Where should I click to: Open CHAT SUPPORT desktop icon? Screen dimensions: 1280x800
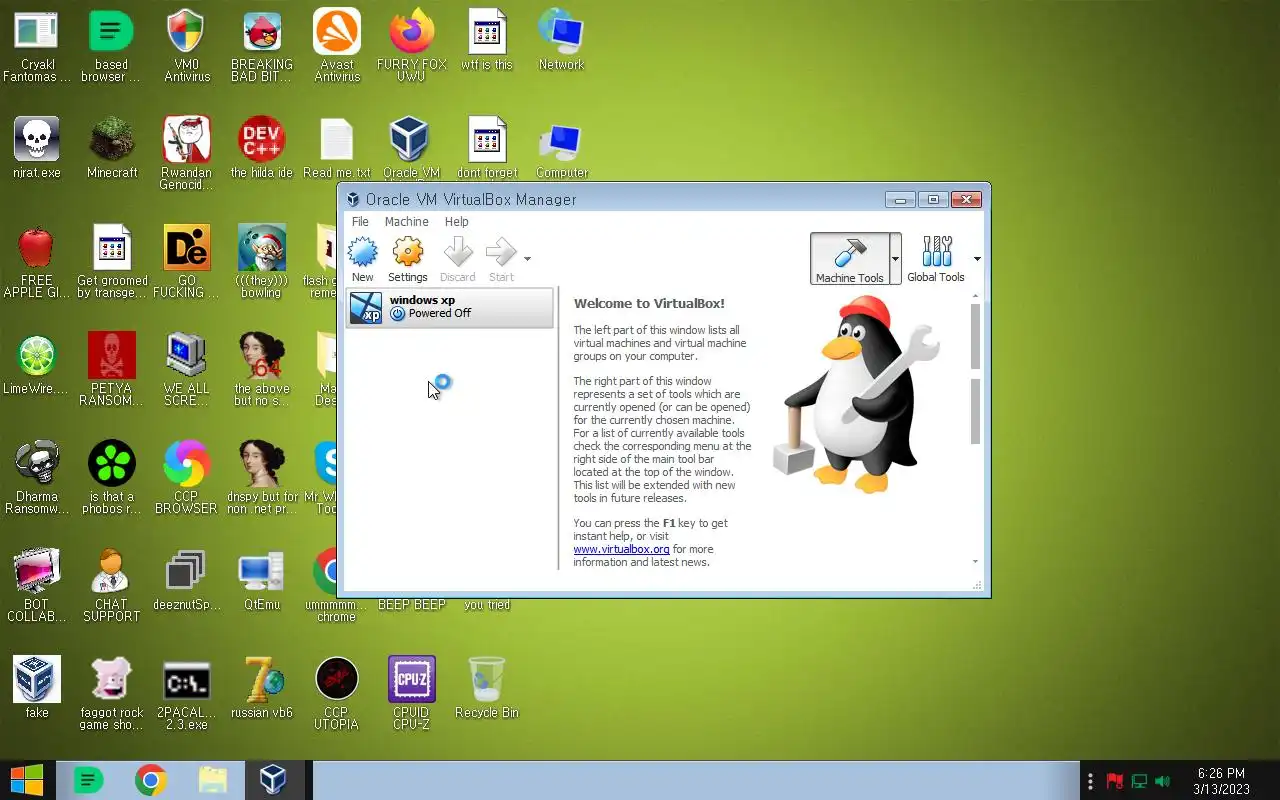111,586
